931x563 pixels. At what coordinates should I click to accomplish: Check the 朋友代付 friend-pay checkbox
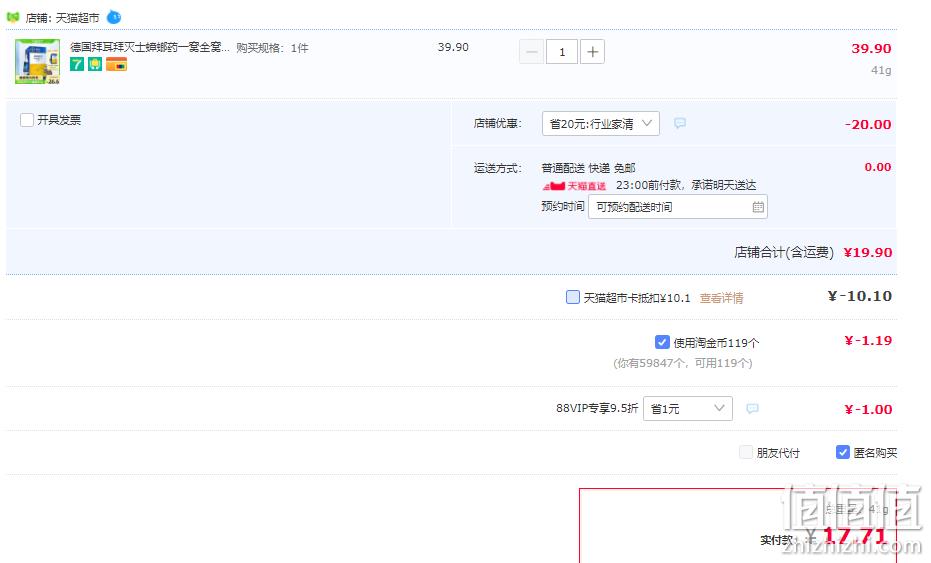(746, 453)
